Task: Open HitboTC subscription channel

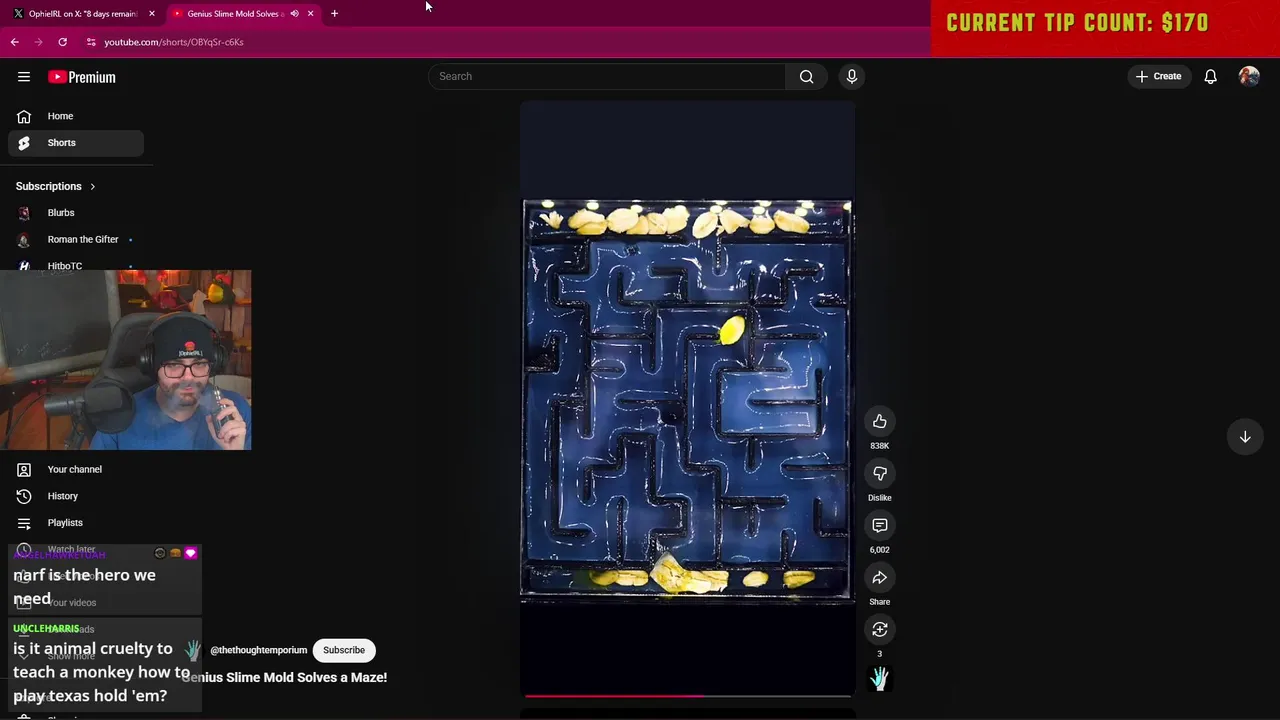Action: [76, 265]
